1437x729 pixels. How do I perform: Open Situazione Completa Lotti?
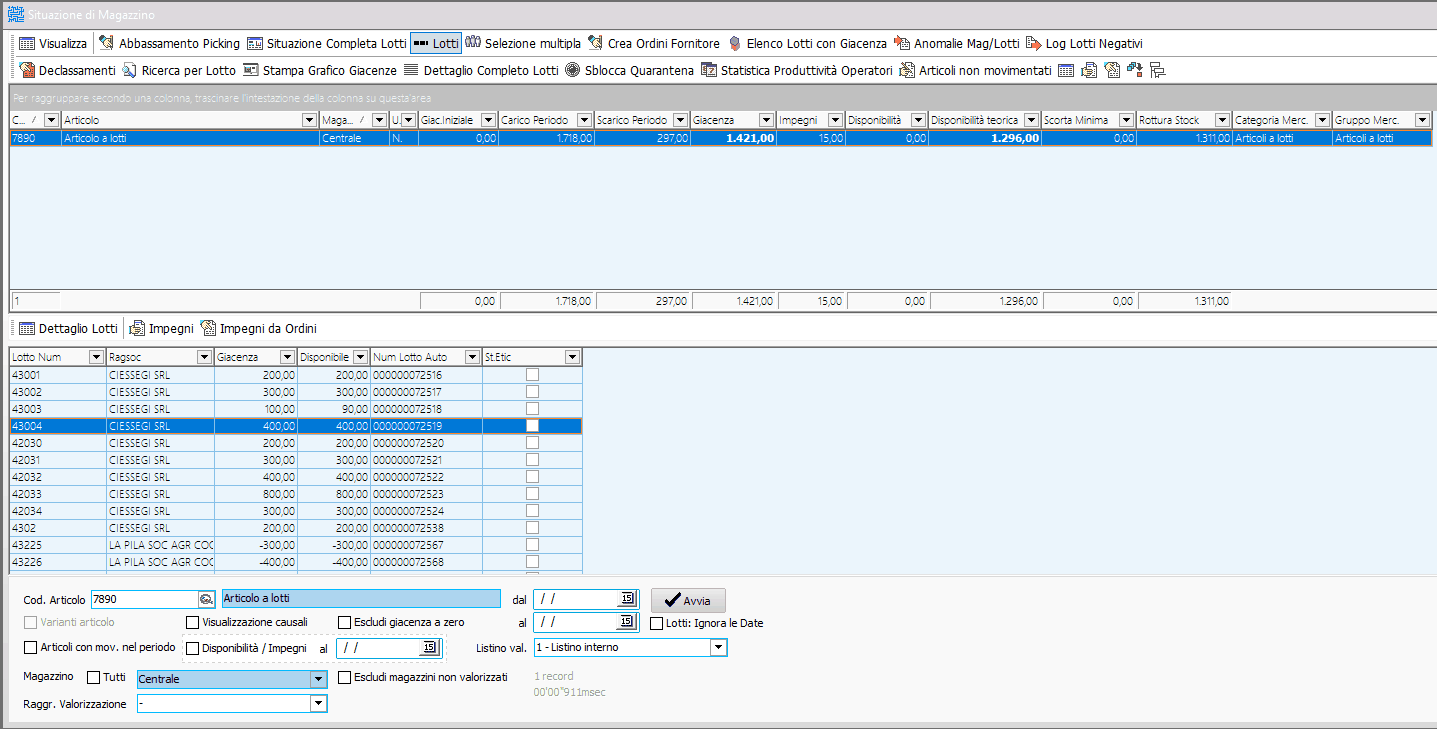326,44
